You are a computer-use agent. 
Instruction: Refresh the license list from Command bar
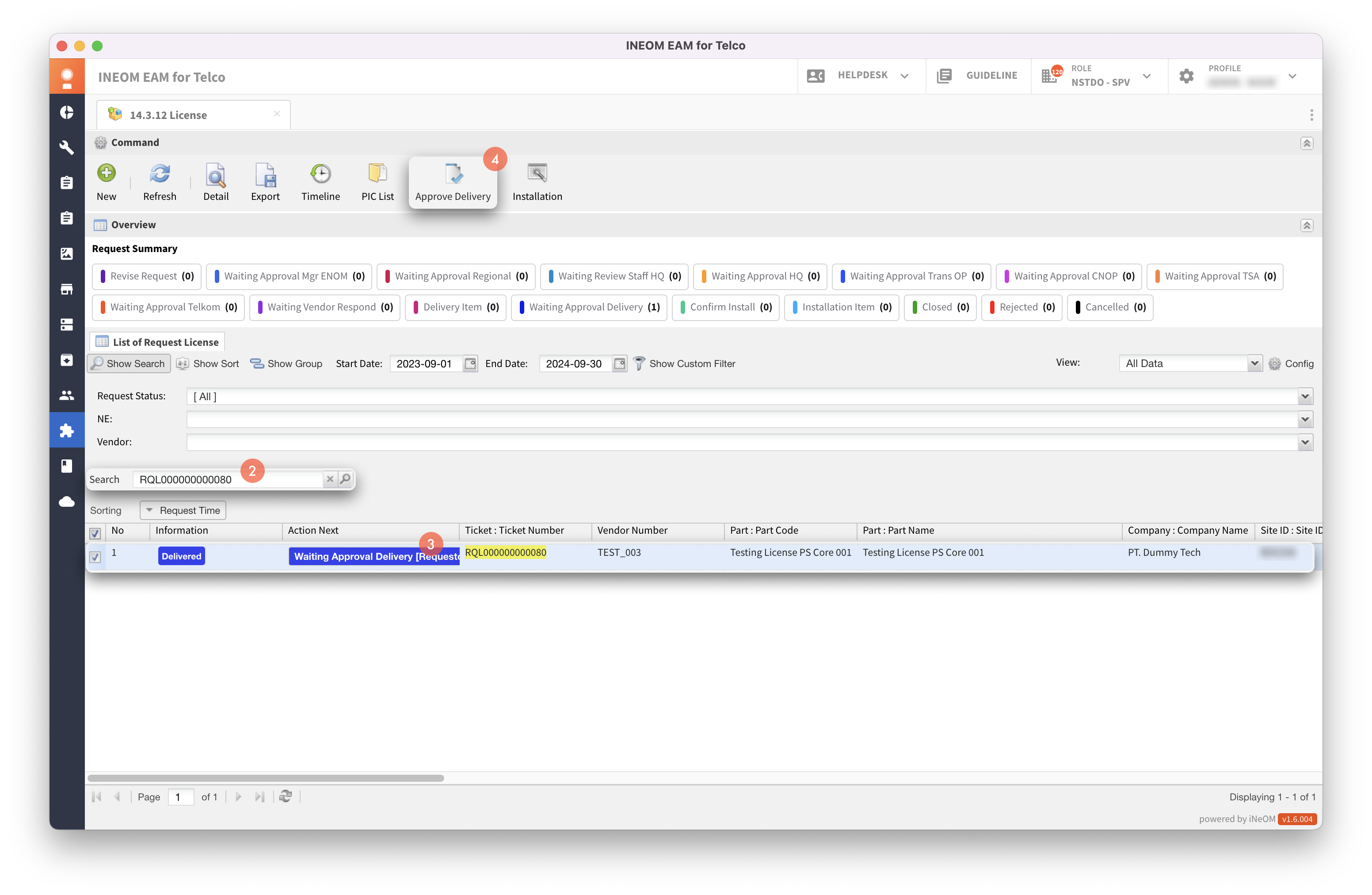(x=160, y=182)
